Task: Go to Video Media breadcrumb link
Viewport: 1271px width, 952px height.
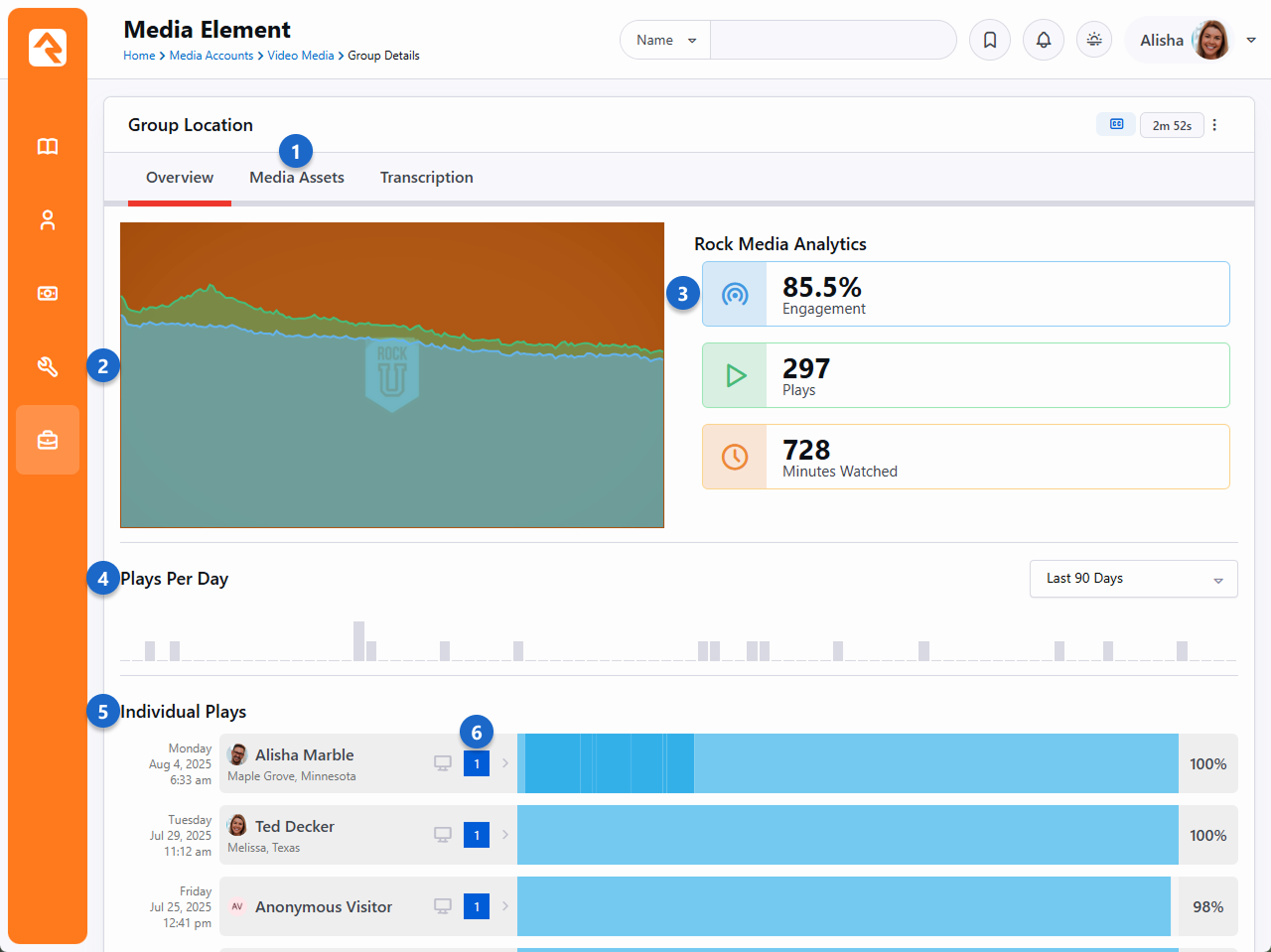Action: [300, 56]
